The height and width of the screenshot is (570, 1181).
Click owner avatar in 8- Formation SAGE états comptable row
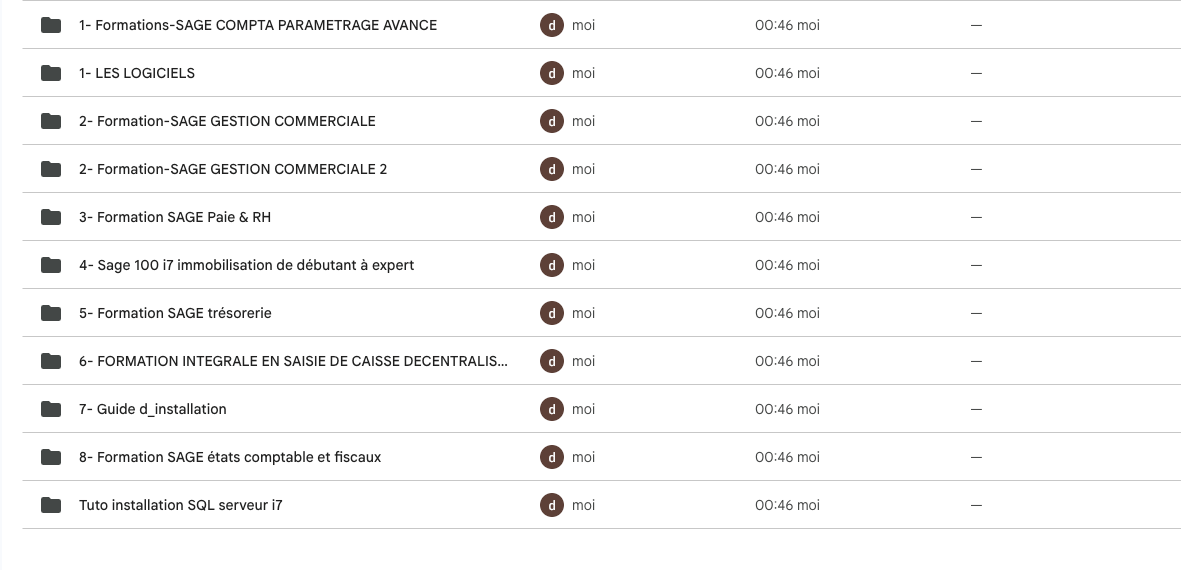[x=551, y=457]
